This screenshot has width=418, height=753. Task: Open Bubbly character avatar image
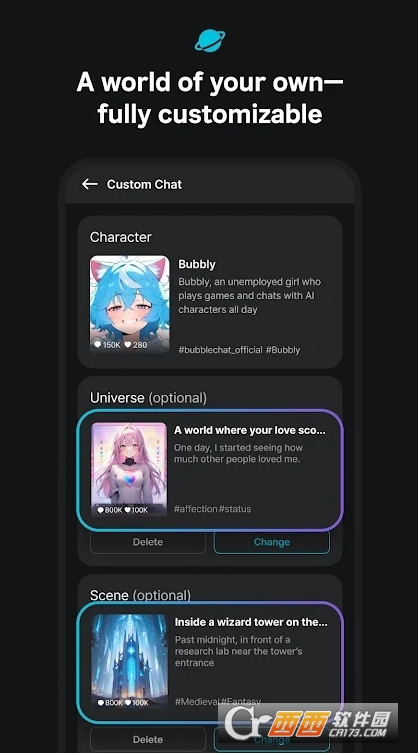coord(130,304)
